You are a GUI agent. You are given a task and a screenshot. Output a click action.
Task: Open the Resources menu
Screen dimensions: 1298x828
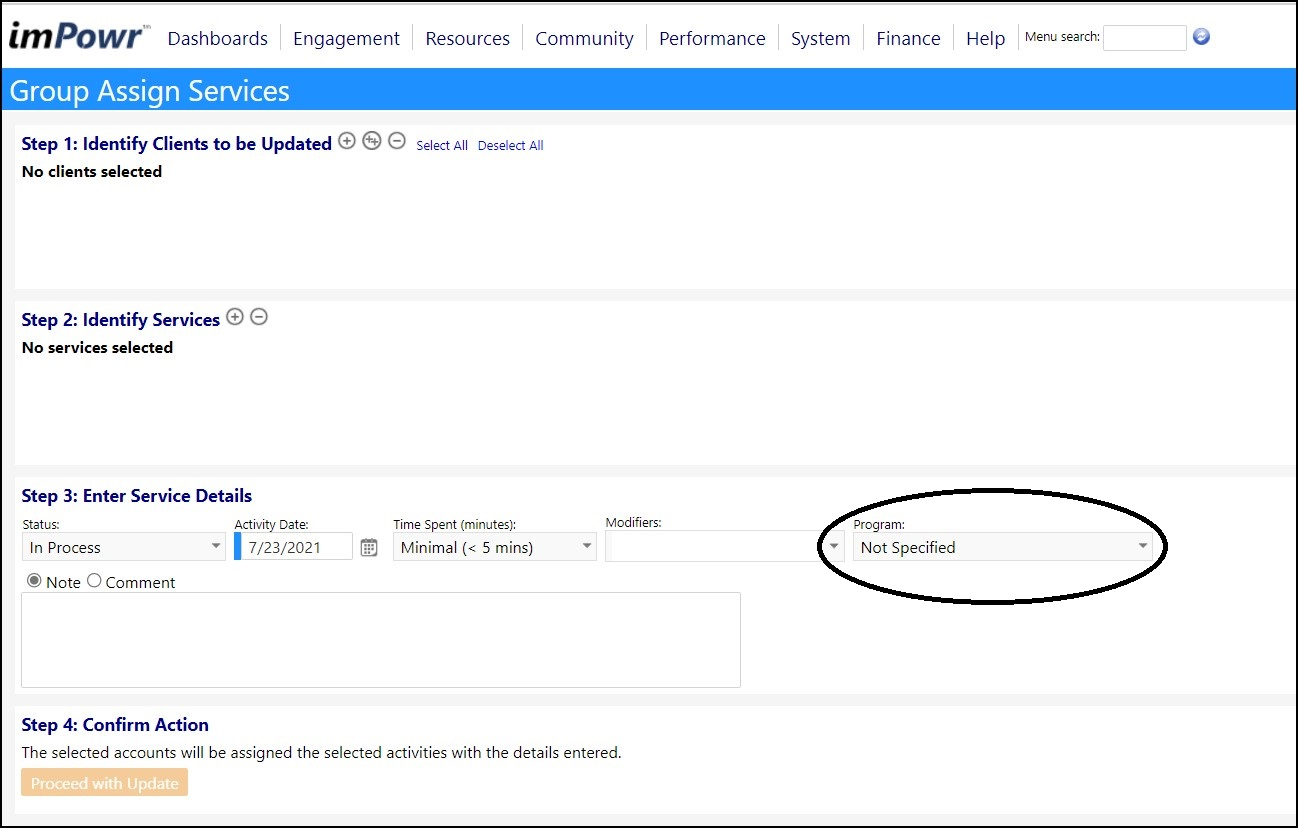click(467, 38)
